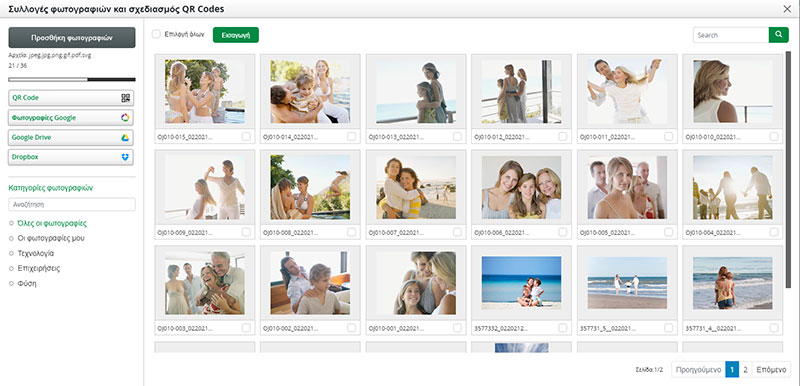Image resolution: width=800 pixels, height=386 pixels.
Task: Click the green Εισαγωγή button
Action: coord(236,35)
